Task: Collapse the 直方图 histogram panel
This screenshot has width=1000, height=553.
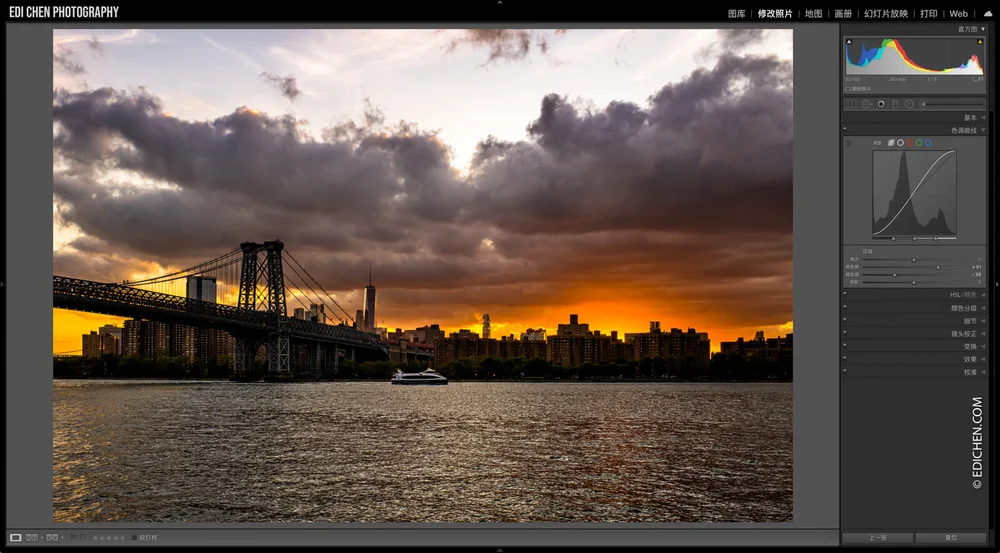Action: click(983, 29)
